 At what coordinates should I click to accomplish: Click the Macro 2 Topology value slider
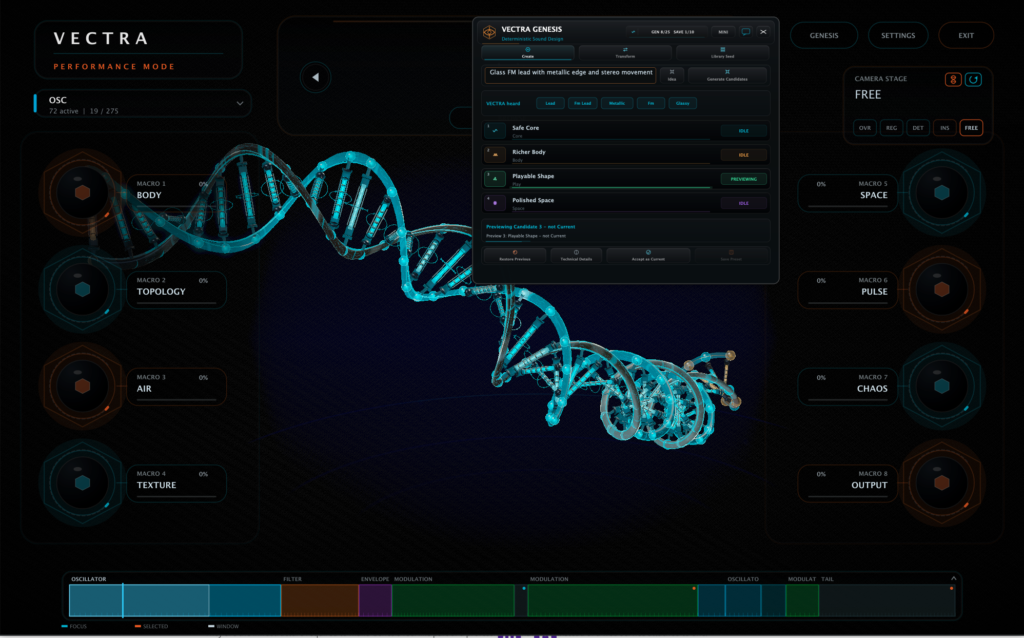pos(176,303)
